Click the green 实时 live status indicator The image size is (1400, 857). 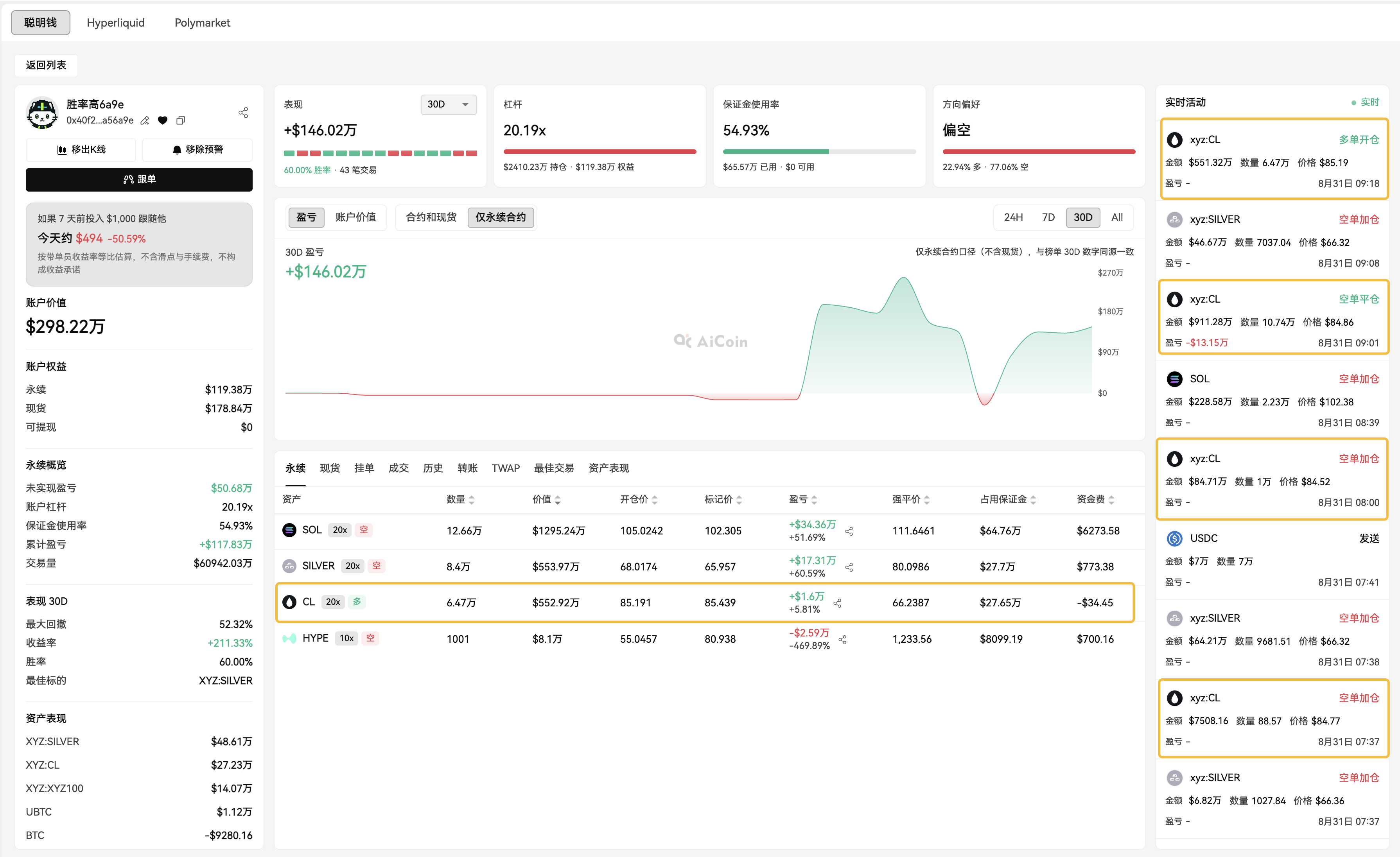pyautogui.click(x=1365, y=102)
